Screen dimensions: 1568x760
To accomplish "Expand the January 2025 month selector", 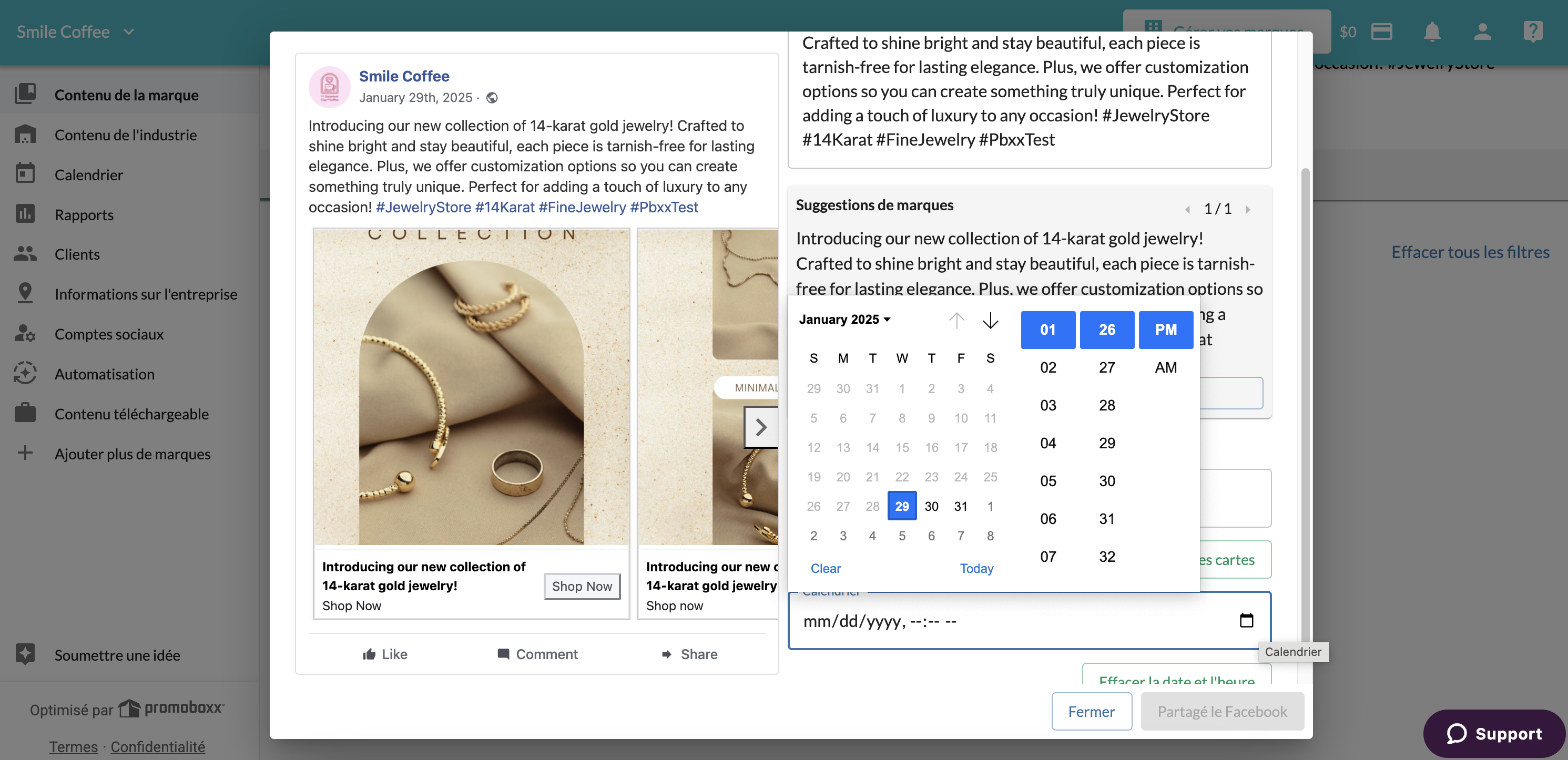I will (844, 320).
